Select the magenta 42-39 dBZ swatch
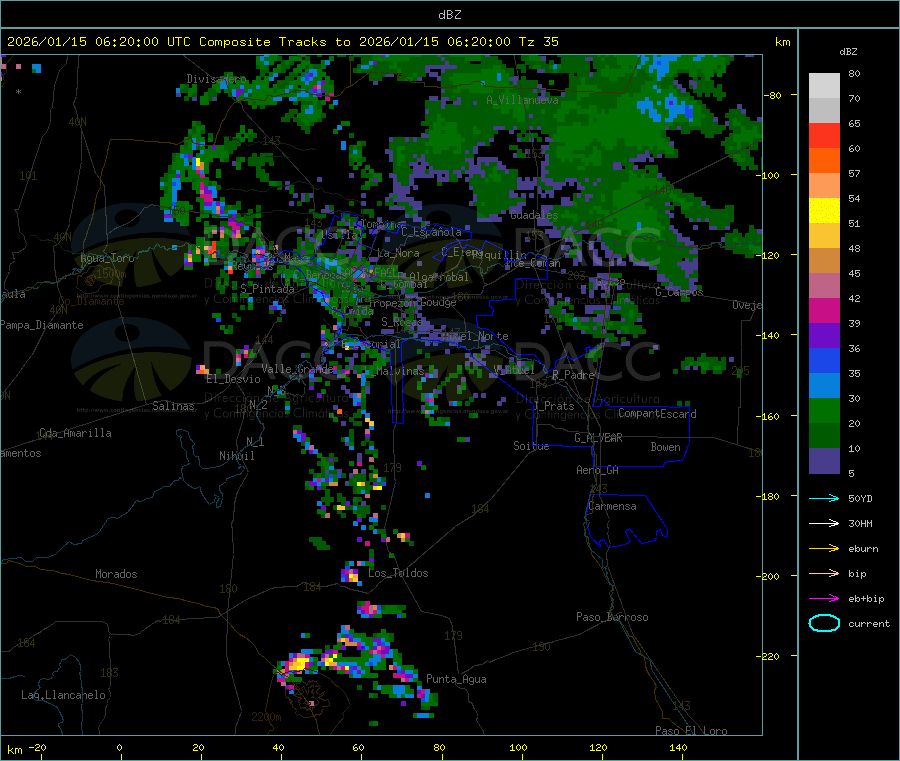The width and height of the screenshot is (900, 761). coord(824,310)
